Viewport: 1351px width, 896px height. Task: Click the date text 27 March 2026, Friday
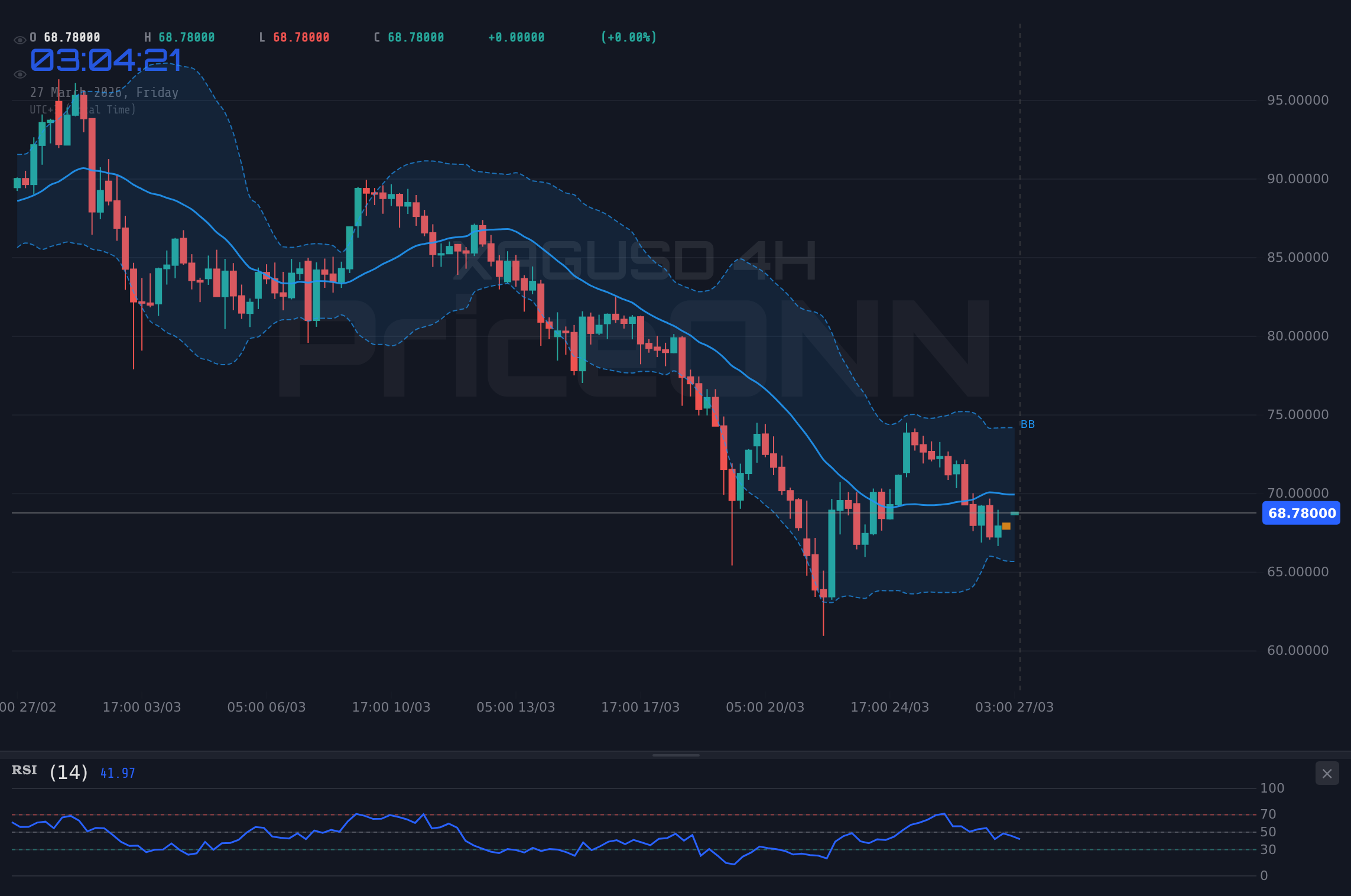pos(104,92)
